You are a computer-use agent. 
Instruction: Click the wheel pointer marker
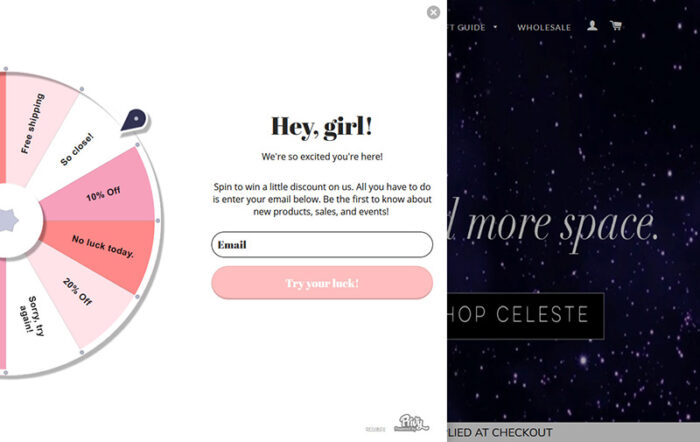pyautogui.click(x=135, y=120)
